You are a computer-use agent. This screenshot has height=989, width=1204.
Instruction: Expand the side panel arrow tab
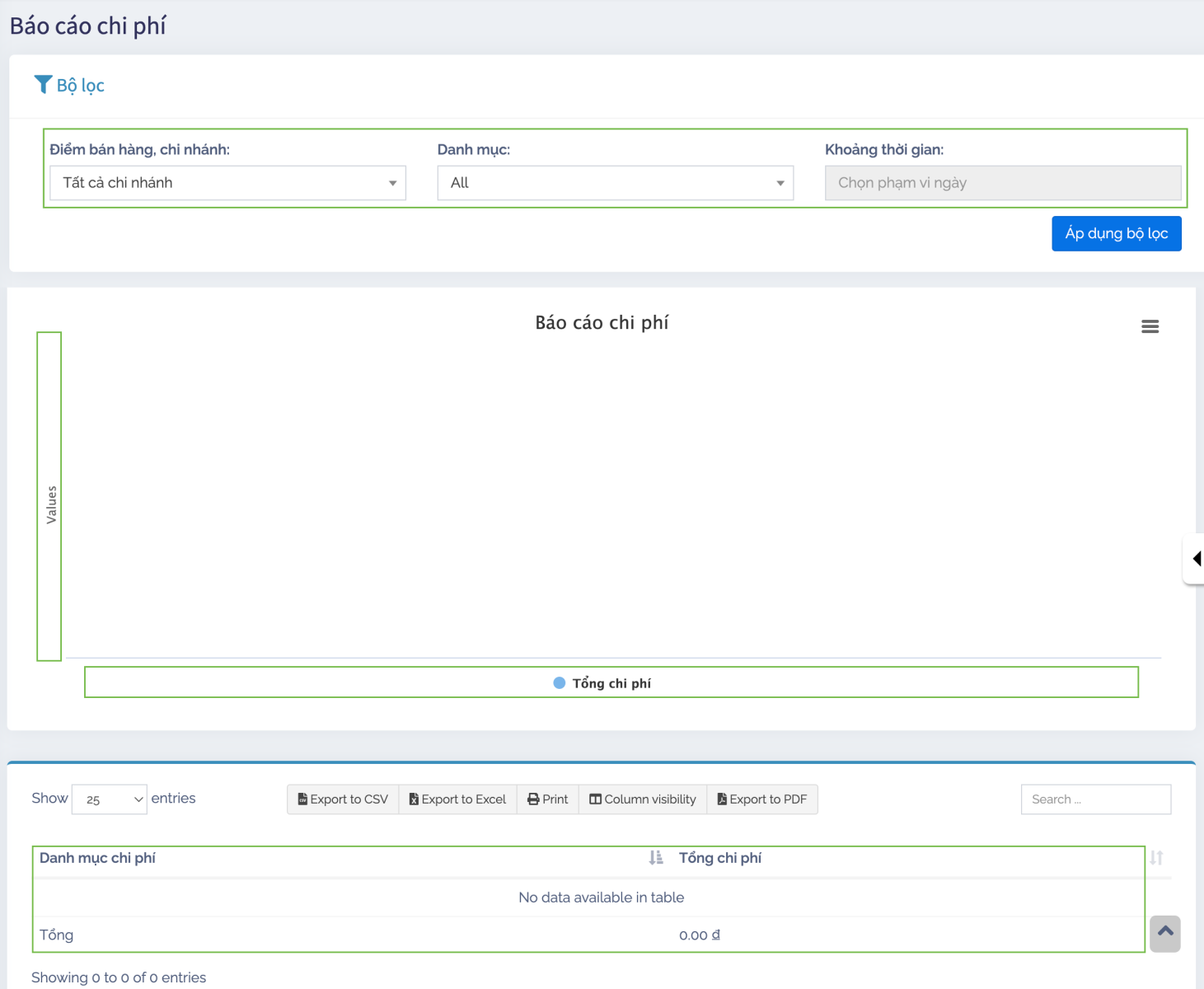(1195, 559)
